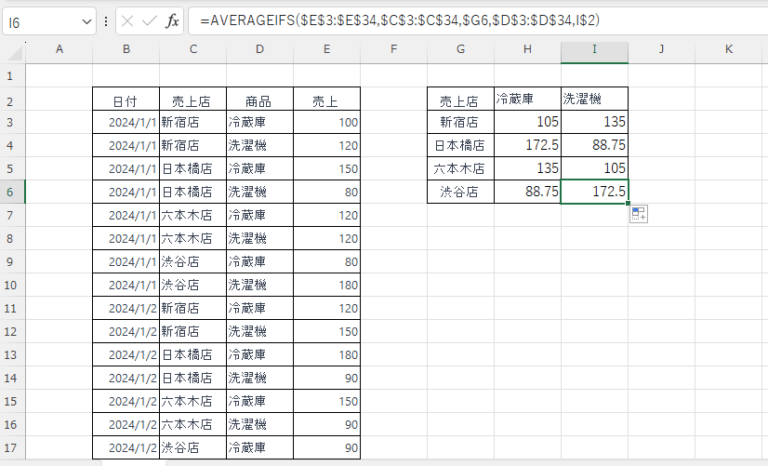The image size is (768, 466).
Task: Select row 6 header
Action: [x=12, y=191]
